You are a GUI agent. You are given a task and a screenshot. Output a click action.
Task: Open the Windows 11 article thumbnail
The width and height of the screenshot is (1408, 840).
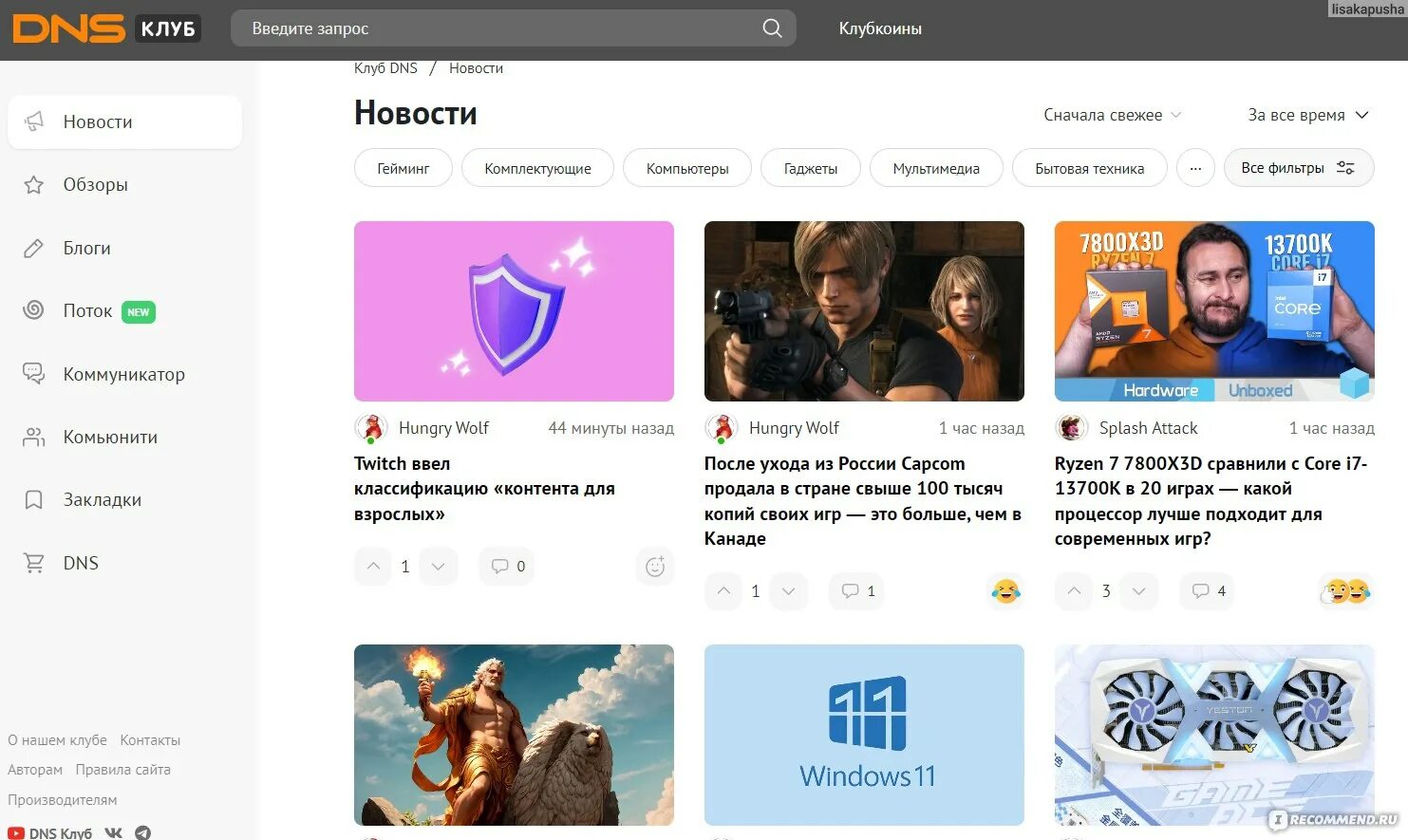[x=864, y=735]
